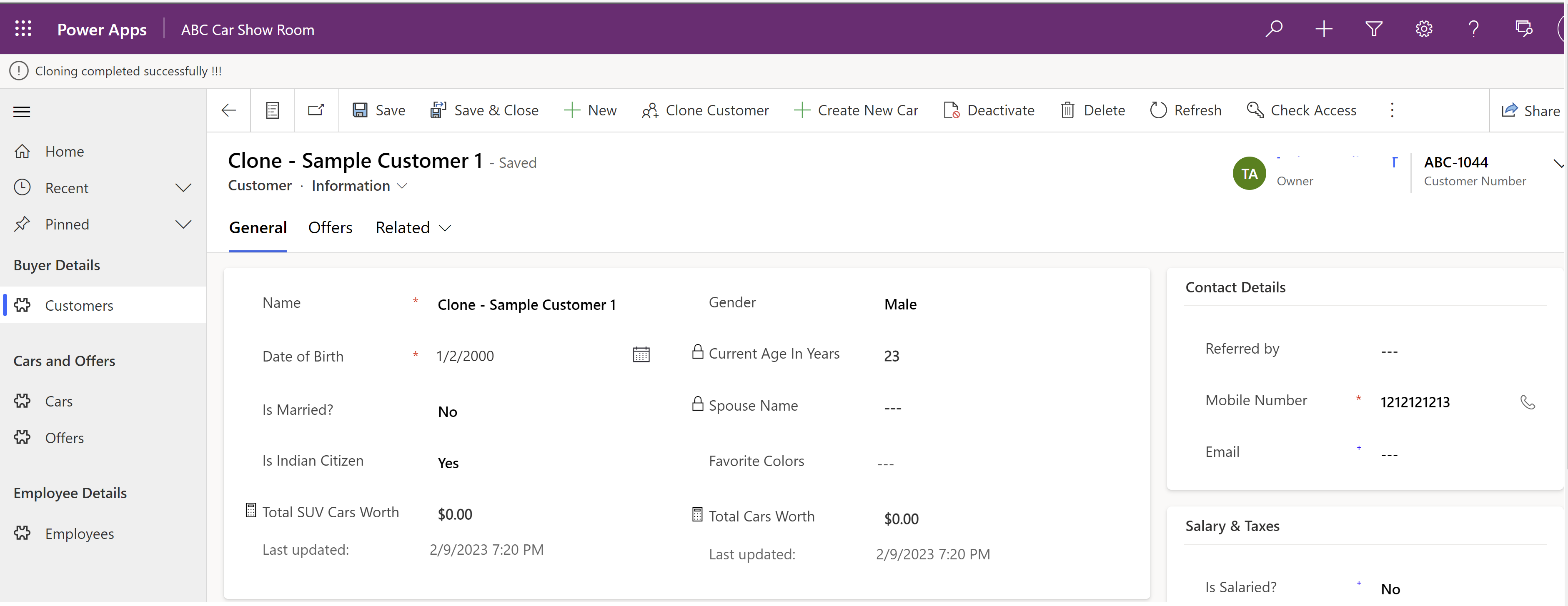Open the advanced filter funnel icon
Screen dimensions: 1568x606
coord(1373,29)
